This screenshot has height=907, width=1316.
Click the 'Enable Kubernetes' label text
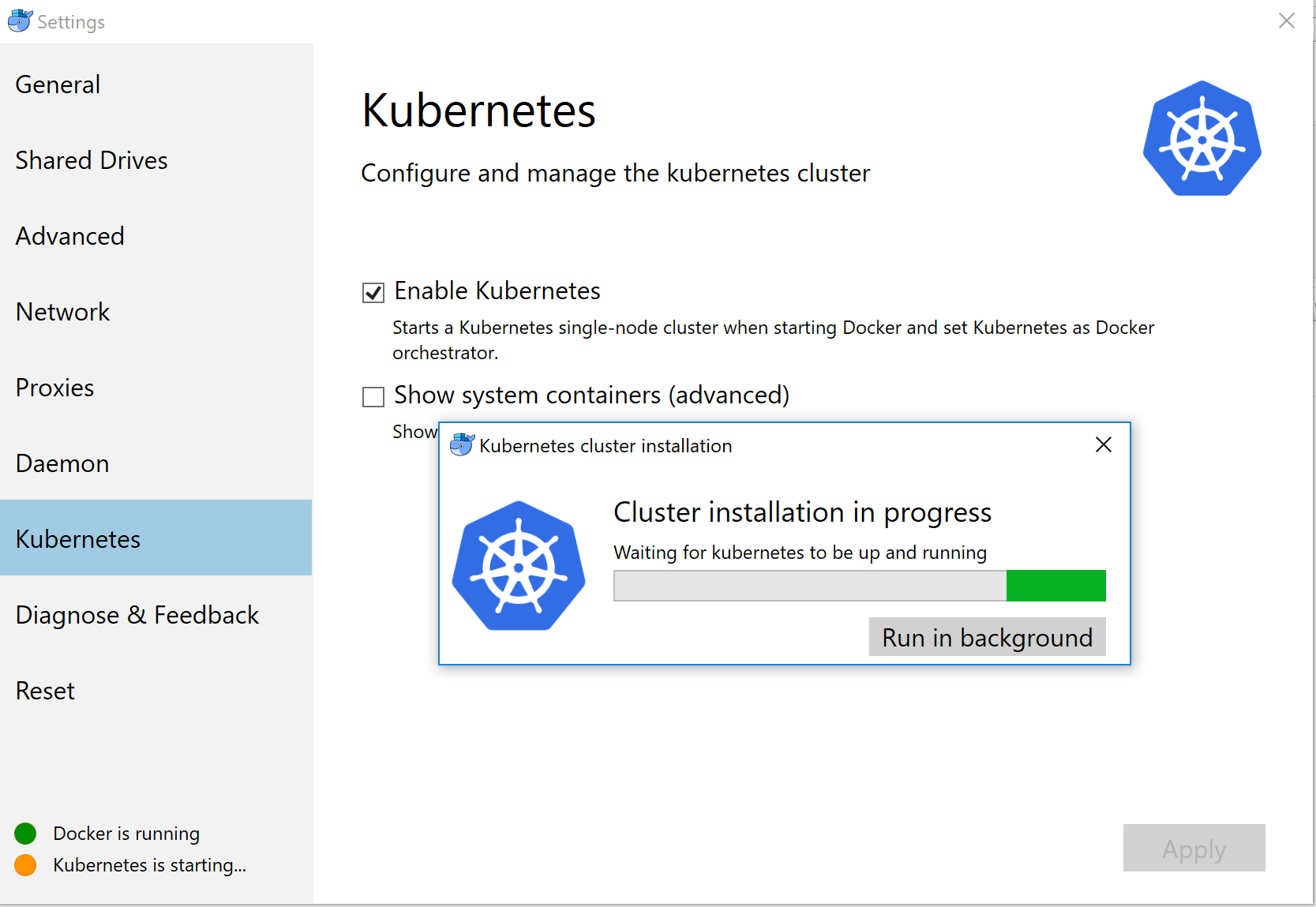pyautogui.click(x=497, y=290)
